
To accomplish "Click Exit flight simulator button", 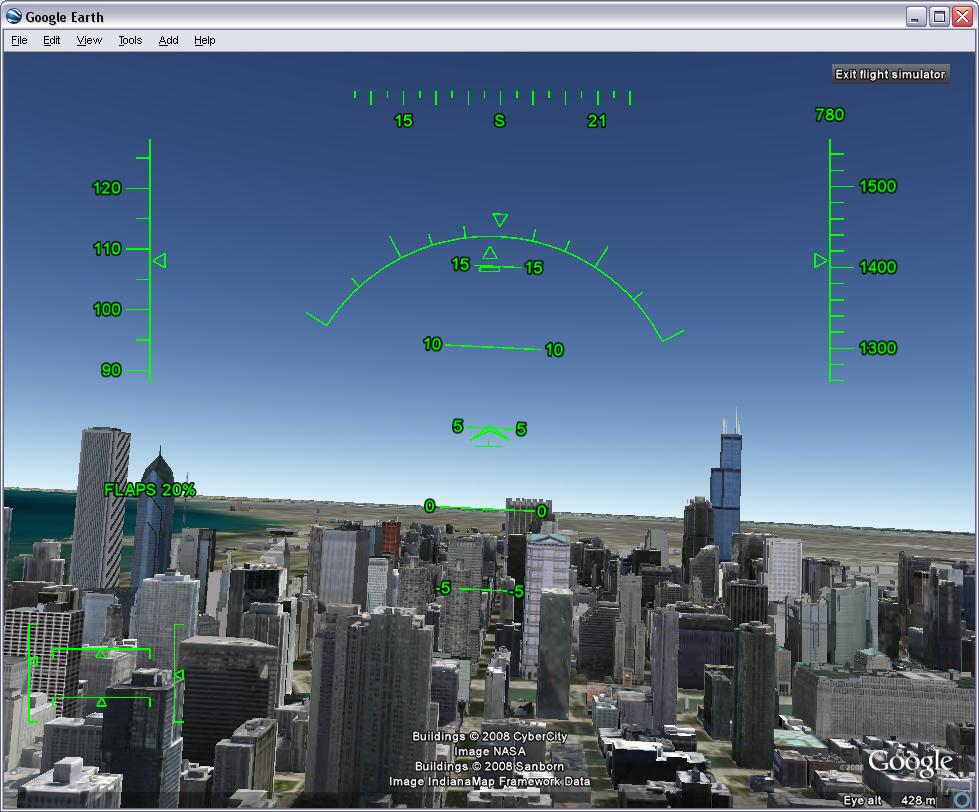I will (890, 74).
